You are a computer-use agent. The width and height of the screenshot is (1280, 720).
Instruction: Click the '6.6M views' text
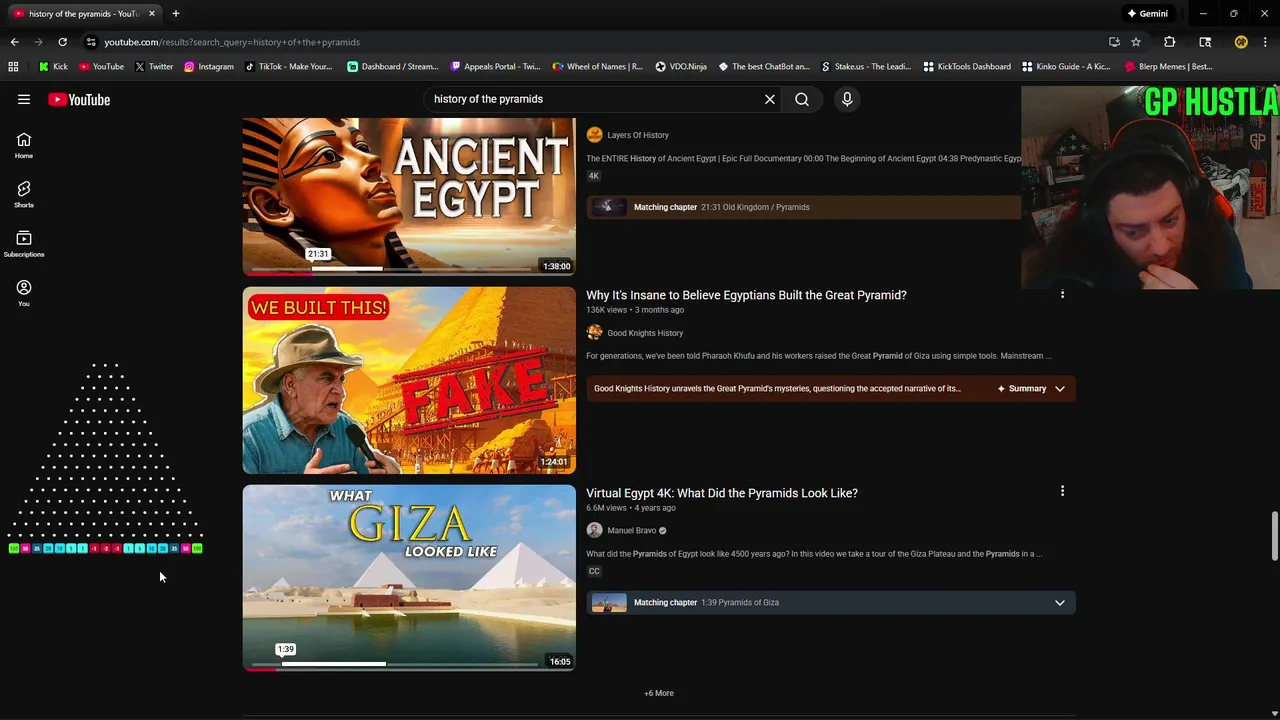[x=606, y=508]
